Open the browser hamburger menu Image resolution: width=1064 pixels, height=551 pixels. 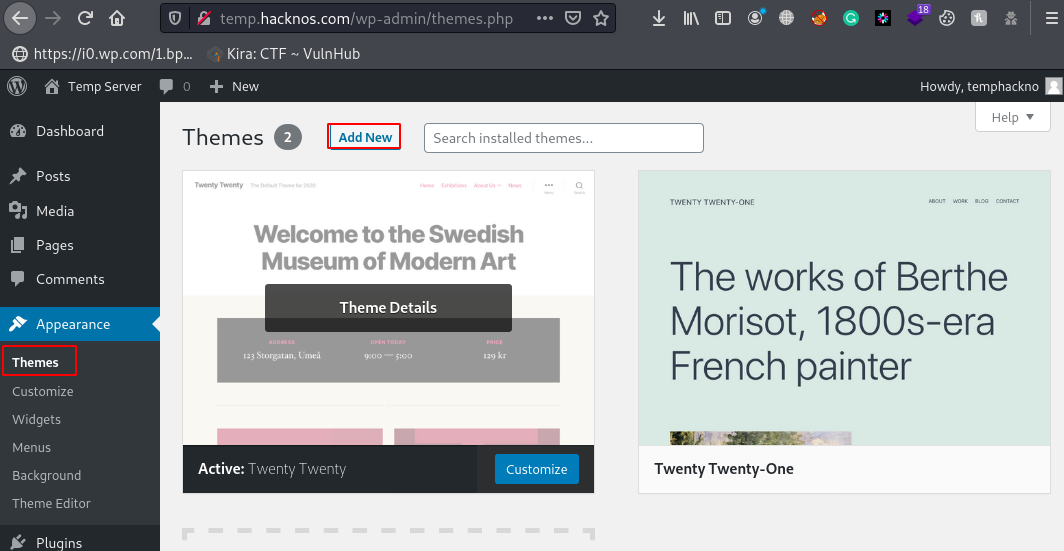(1052, 18)
